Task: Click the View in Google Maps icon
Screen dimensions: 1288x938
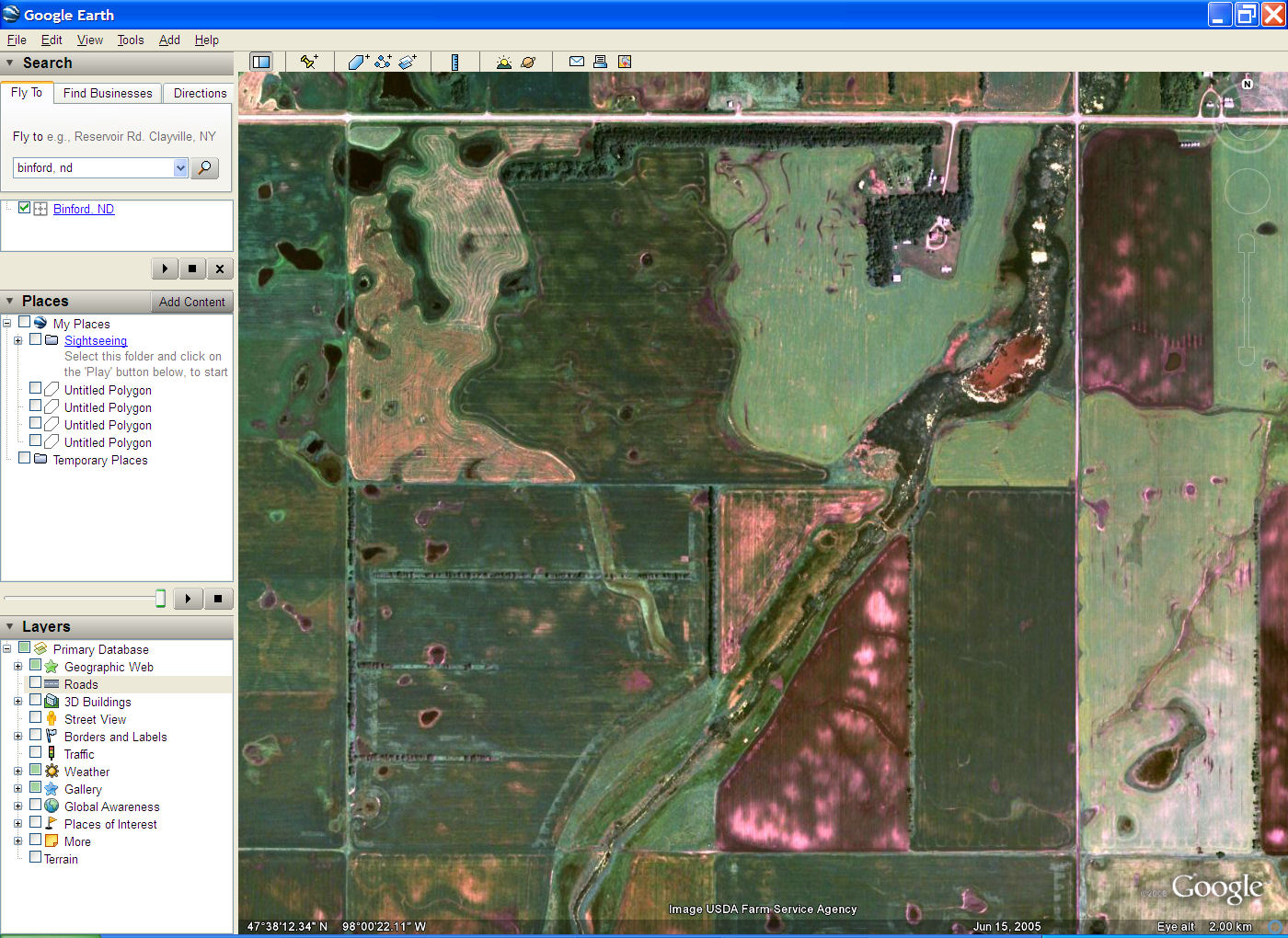Action: click(x=625, y=62)
